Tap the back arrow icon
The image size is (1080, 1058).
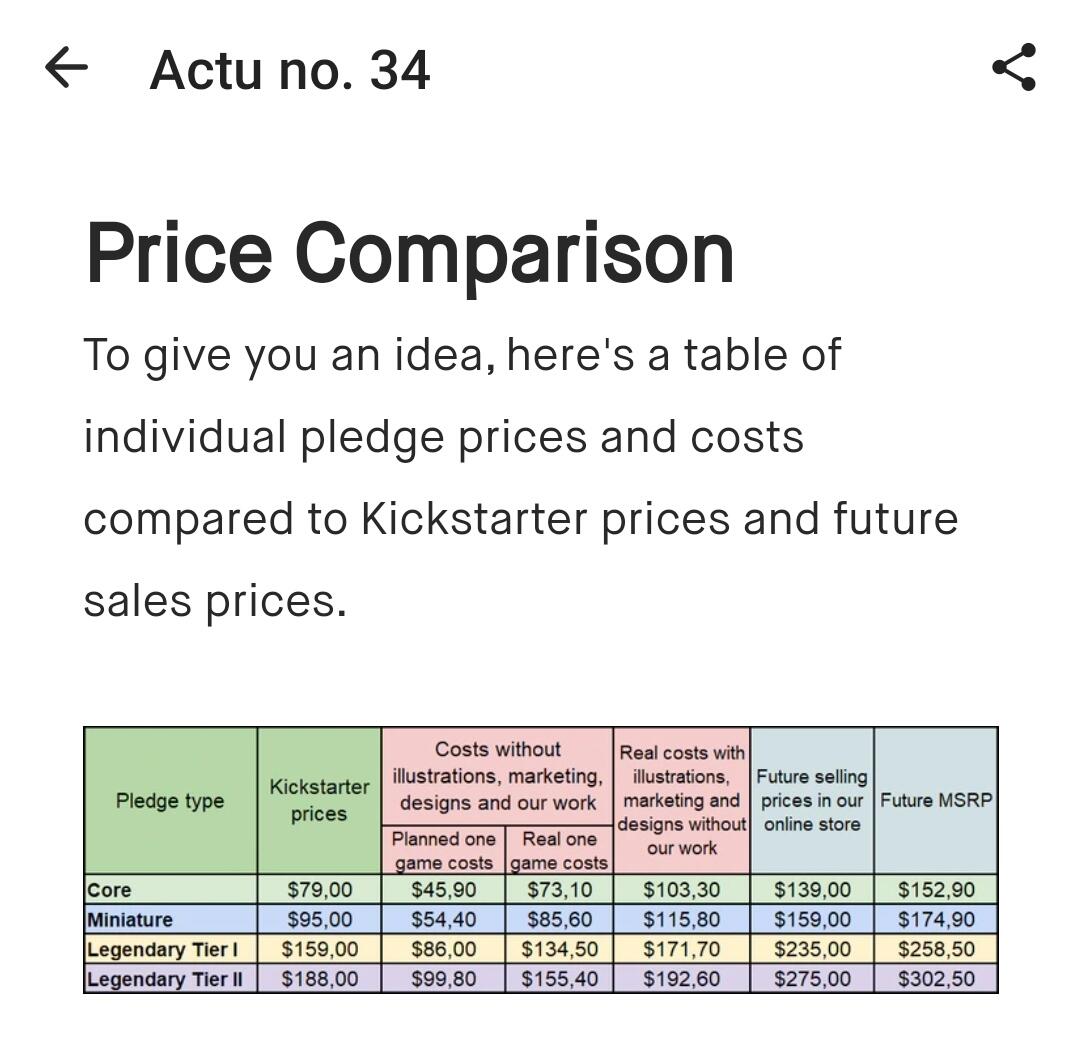pos(66,68)
